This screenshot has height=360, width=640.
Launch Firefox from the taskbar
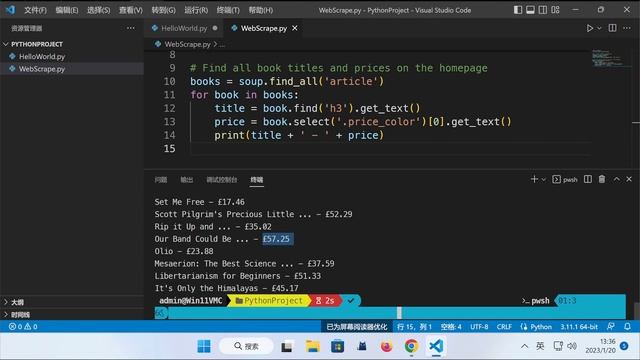(386, 346)
